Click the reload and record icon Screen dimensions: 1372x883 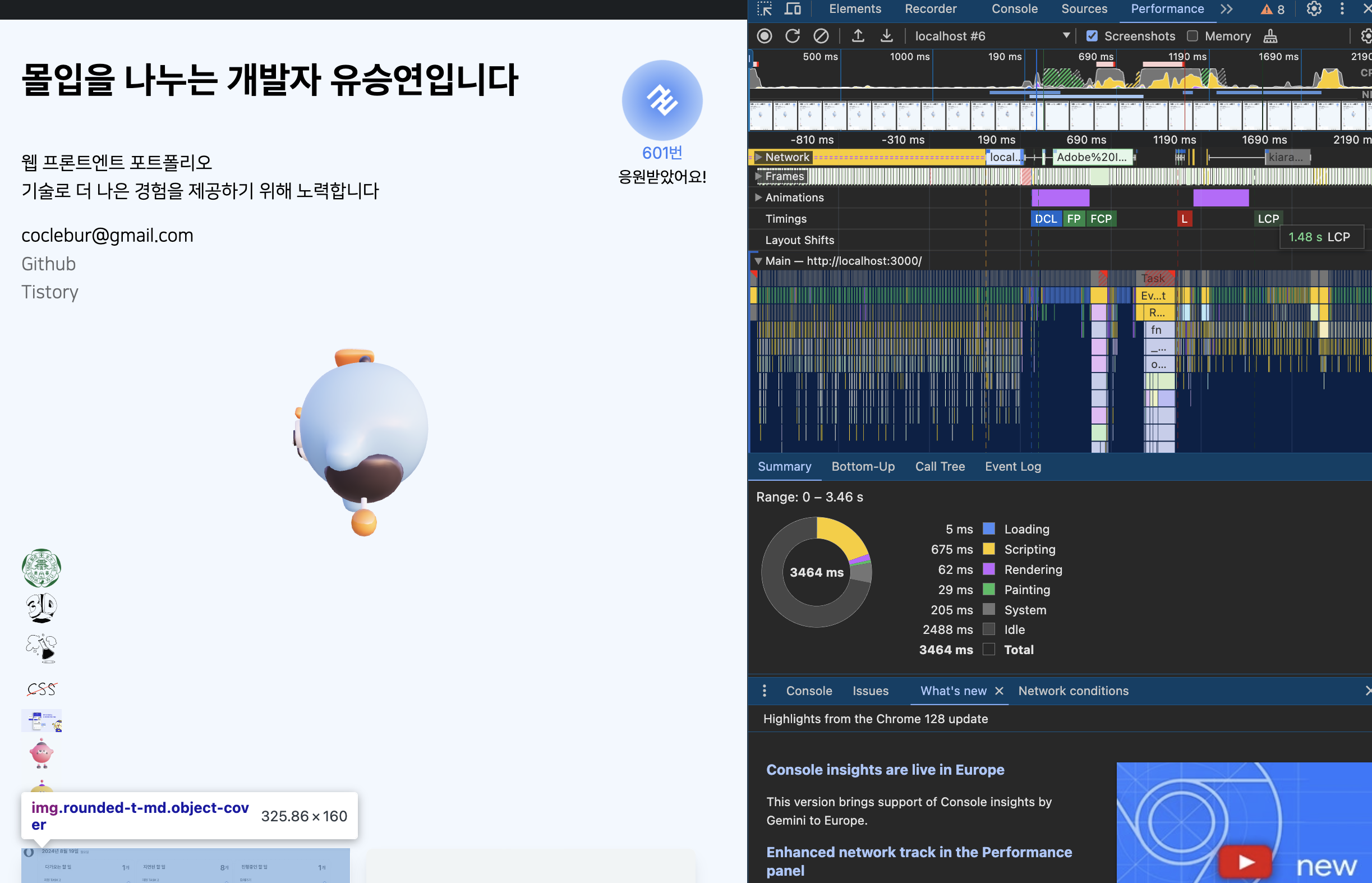(x=793, y=36)
